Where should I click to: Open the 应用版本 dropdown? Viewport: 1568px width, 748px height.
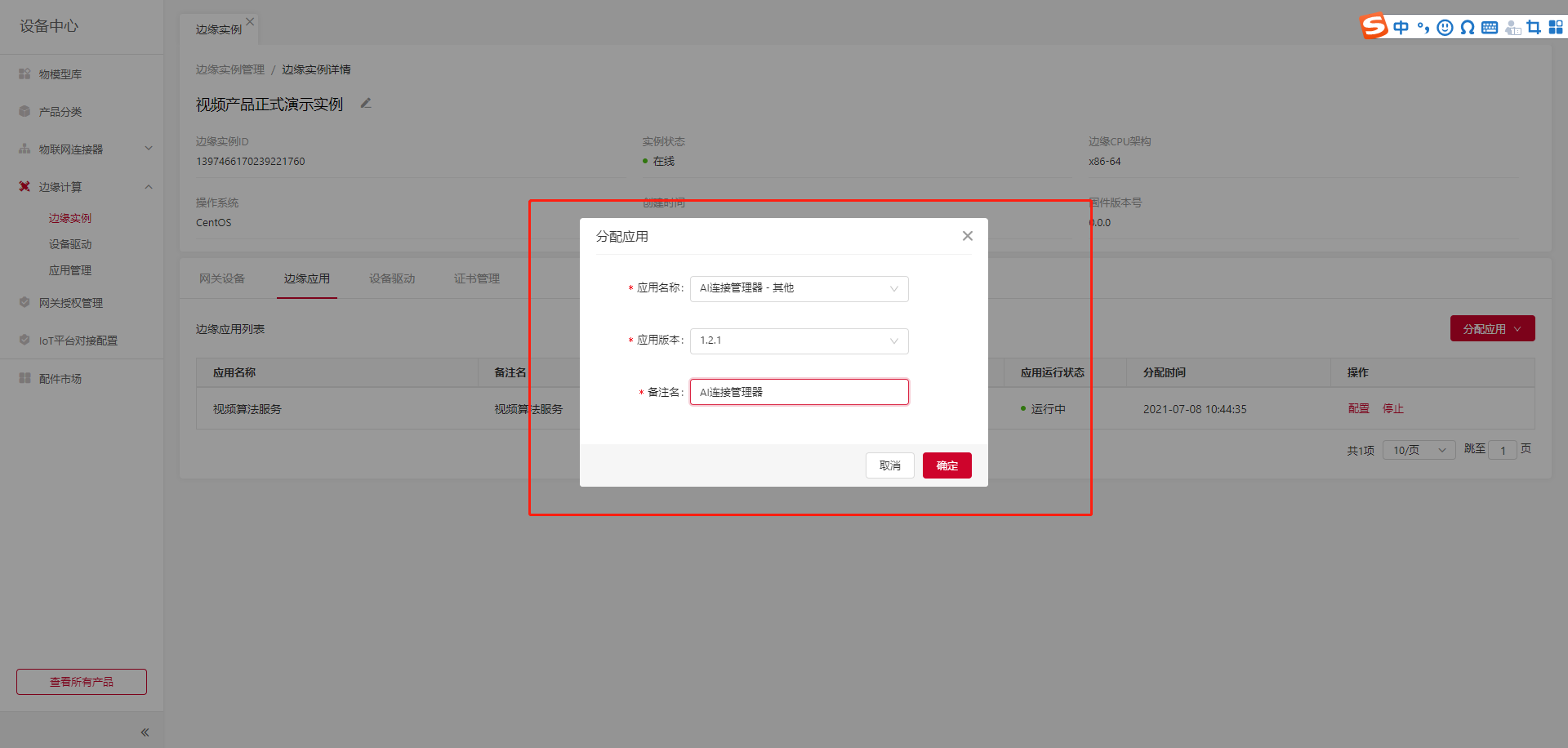[x=799, y=341]
